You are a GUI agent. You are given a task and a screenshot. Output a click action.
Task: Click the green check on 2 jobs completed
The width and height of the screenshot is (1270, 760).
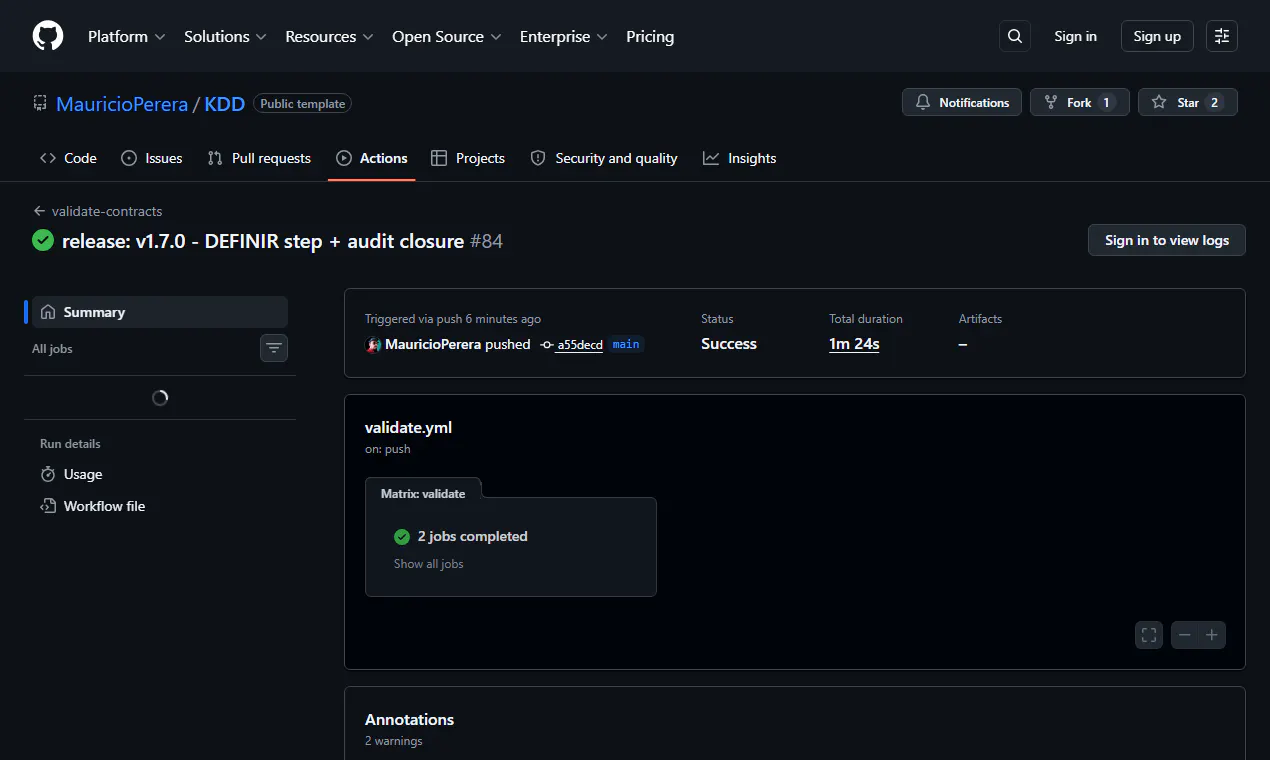point(402,537)
